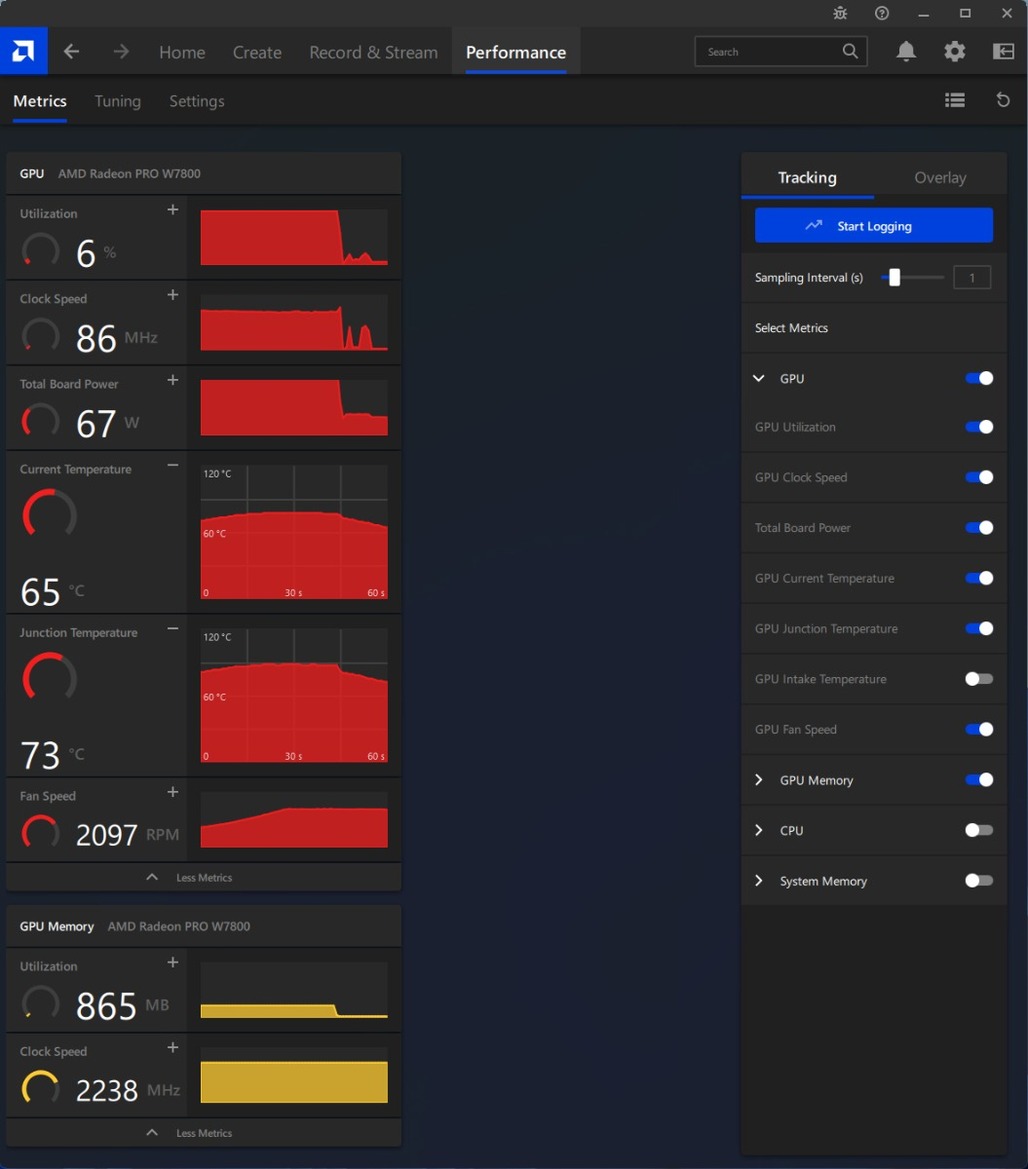This screenshot has height=1169, width=1028.
Task: Switch to the Tuning sub-tab
Action: pos(118,101)
